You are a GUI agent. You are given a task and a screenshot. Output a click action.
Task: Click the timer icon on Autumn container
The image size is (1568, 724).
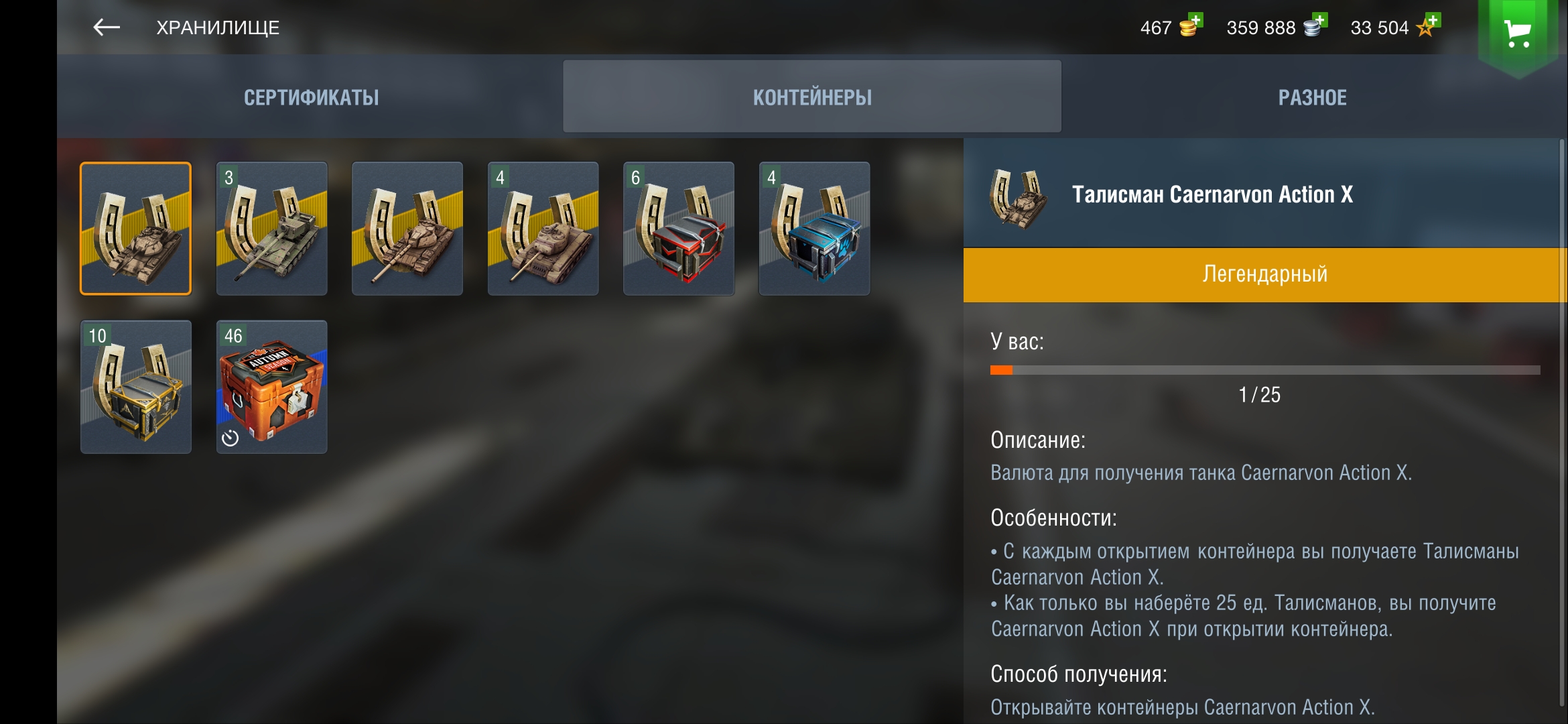[231, 438]
